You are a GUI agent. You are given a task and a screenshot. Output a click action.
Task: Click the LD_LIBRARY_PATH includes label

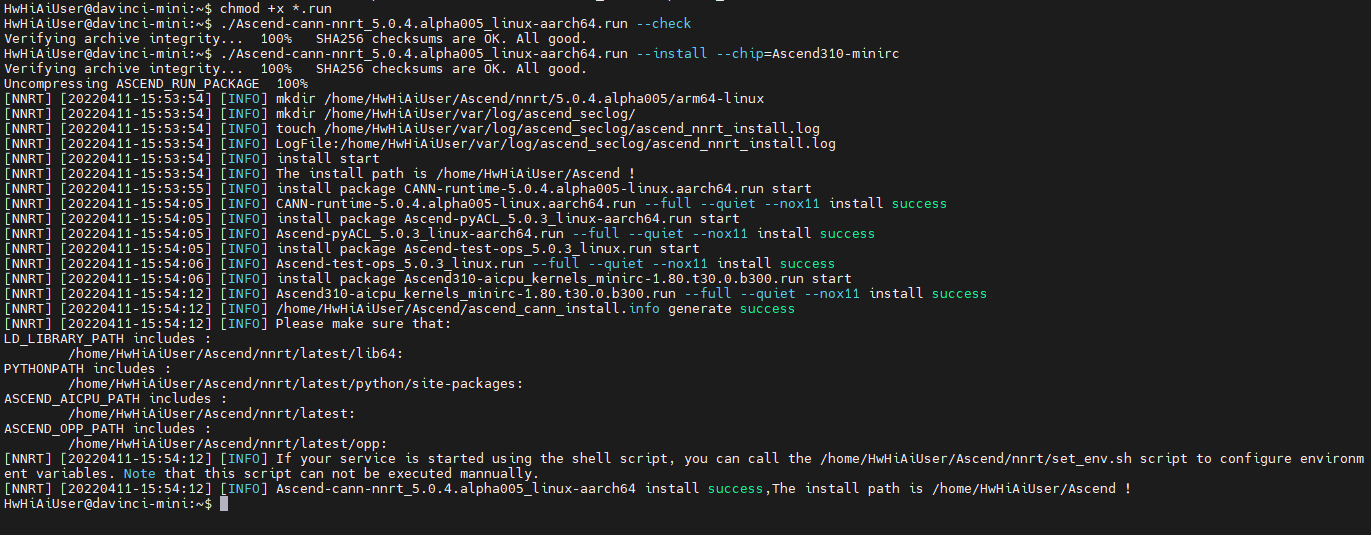pyautogui.click(x=97, y=338)
